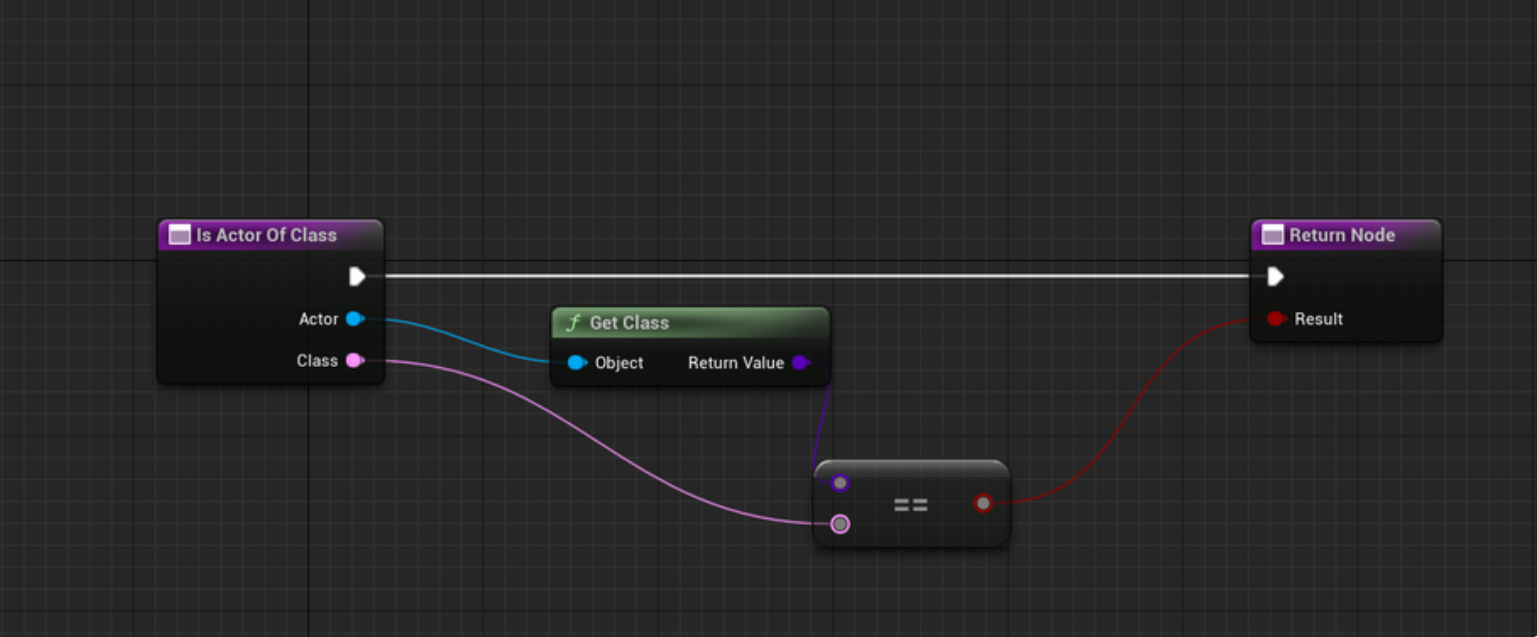Select the Is Actor Of Class node title
The image size is (1537, 637).
pos(266,235)
